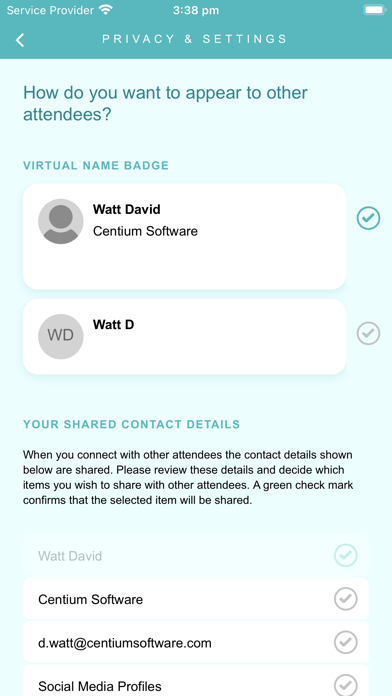The height and width of the screenshot is (696, 392).
Task: Tap the battery icon in status bar
Action: [375, 10]
